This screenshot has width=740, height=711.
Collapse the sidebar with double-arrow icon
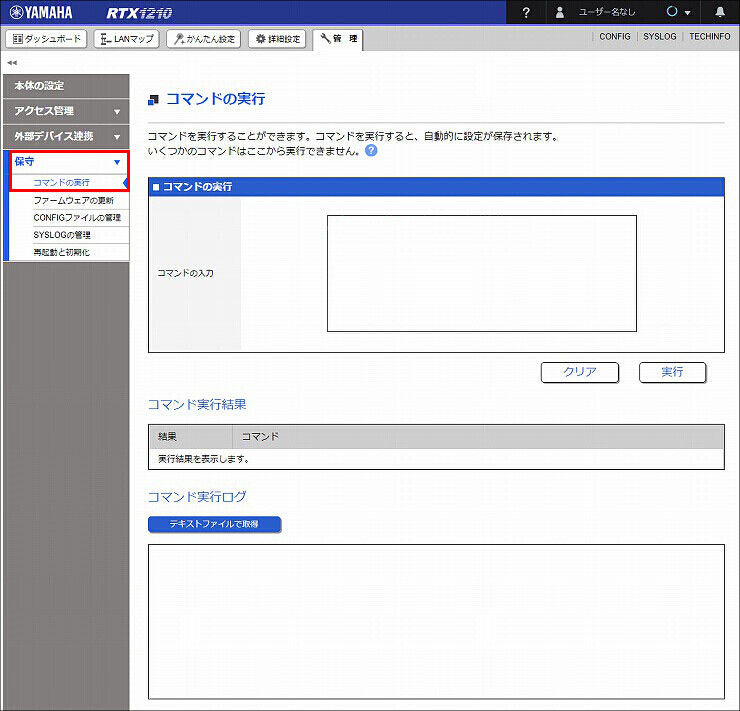[x=12, y=62]
